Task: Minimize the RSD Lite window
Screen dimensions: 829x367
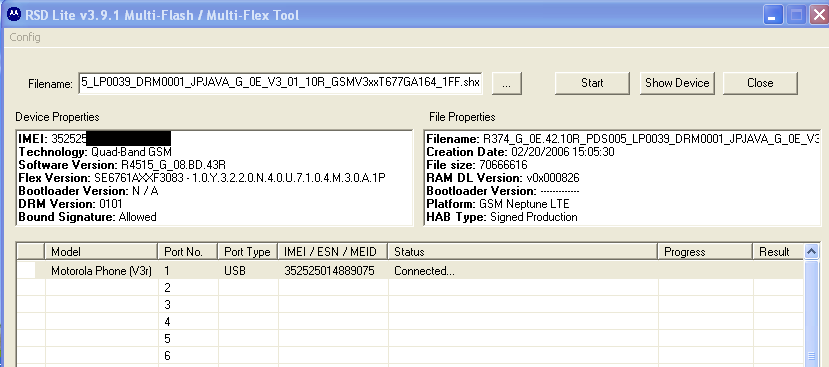Action: click(x=773, y=15)
